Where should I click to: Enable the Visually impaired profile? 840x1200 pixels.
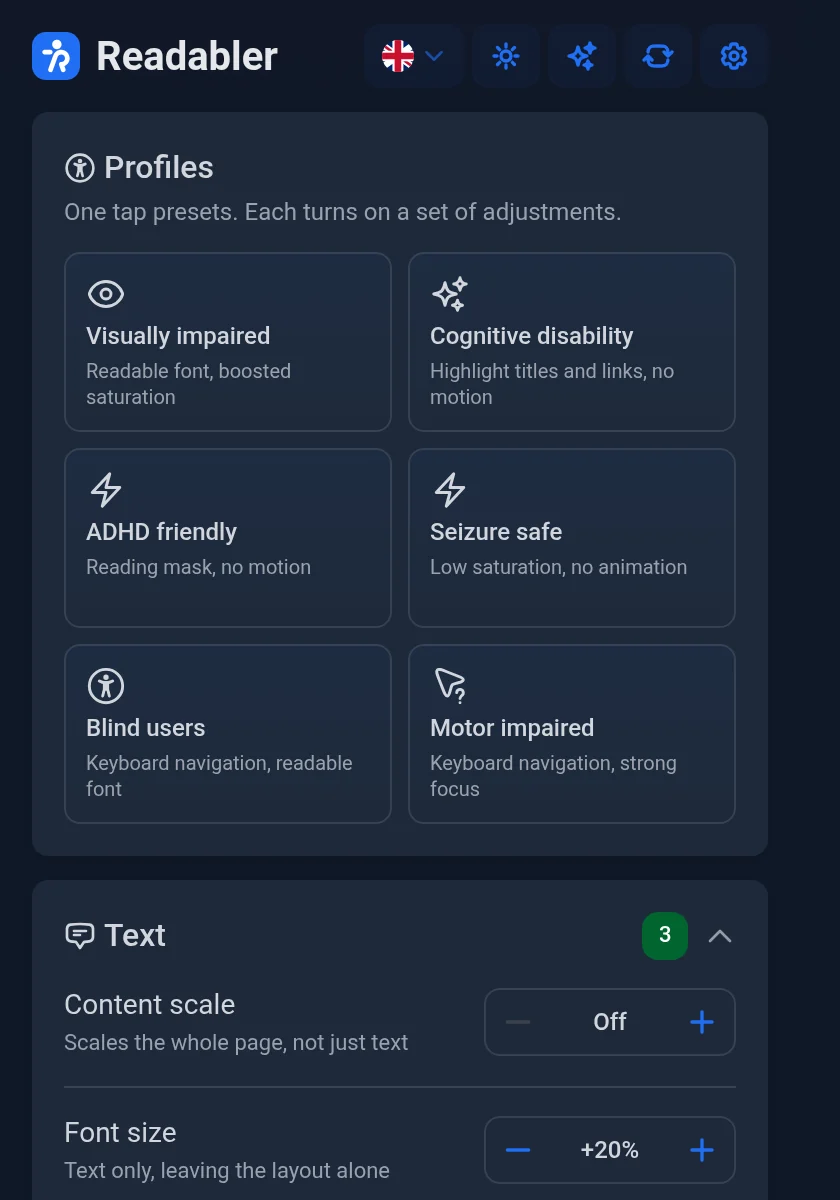pyautogui.click(x=228, y=342)
